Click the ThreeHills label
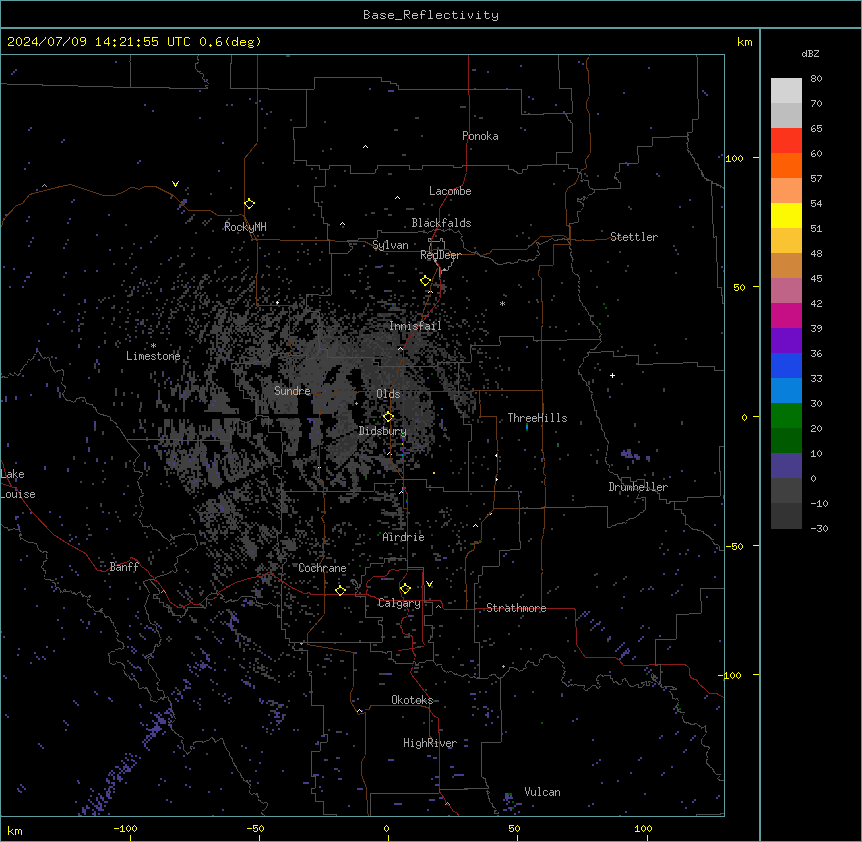The width and height of the screenshot is (862, 842). [538, 418]
